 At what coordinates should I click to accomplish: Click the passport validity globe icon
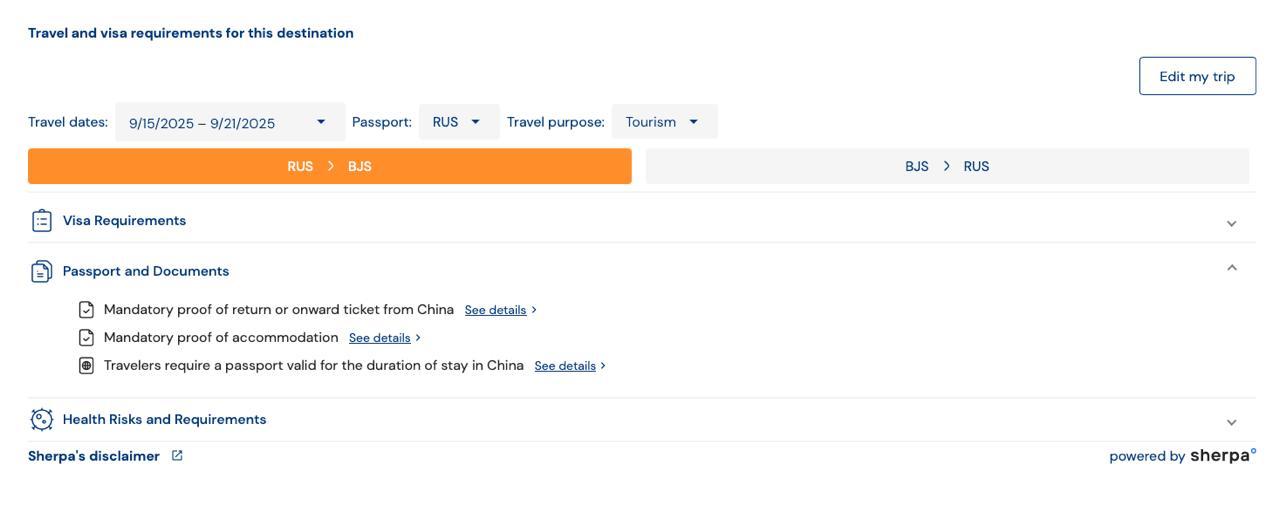point(87,366)
